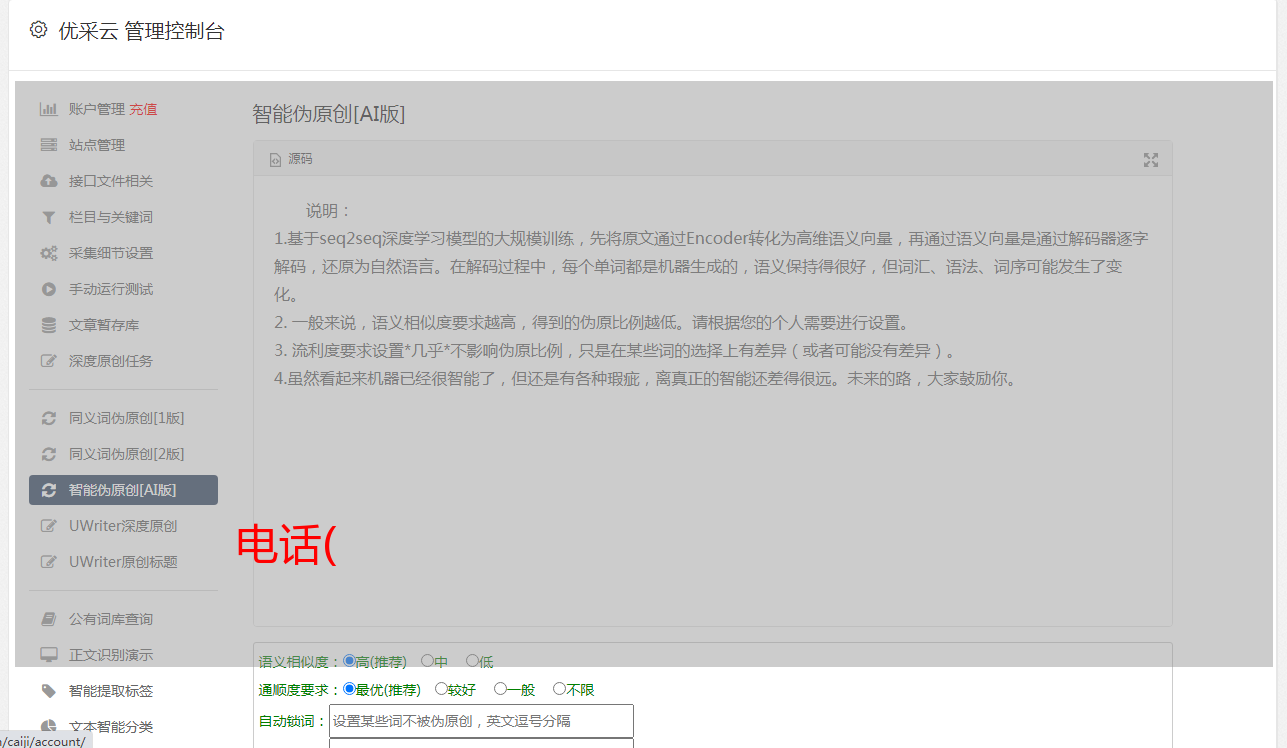Click the edit icon for UWriter深度原创
1287x748 pixels.
(48, 526)
